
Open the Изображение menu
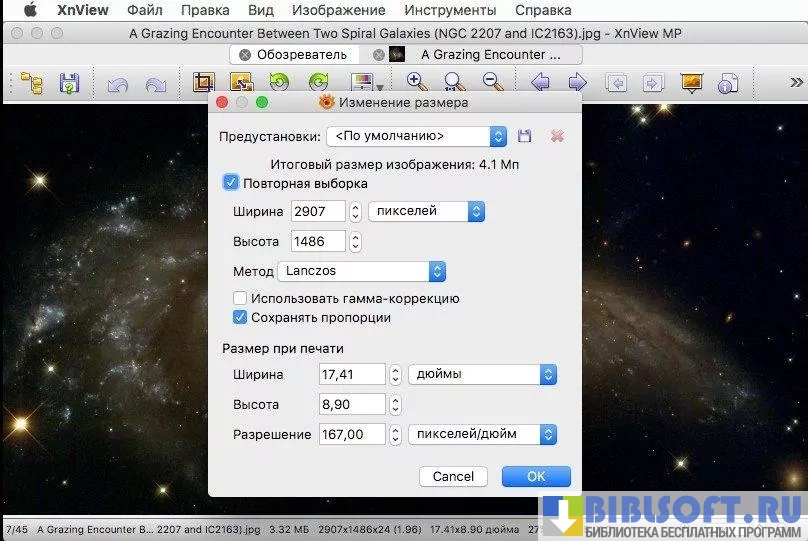click(x=338, y=10)
